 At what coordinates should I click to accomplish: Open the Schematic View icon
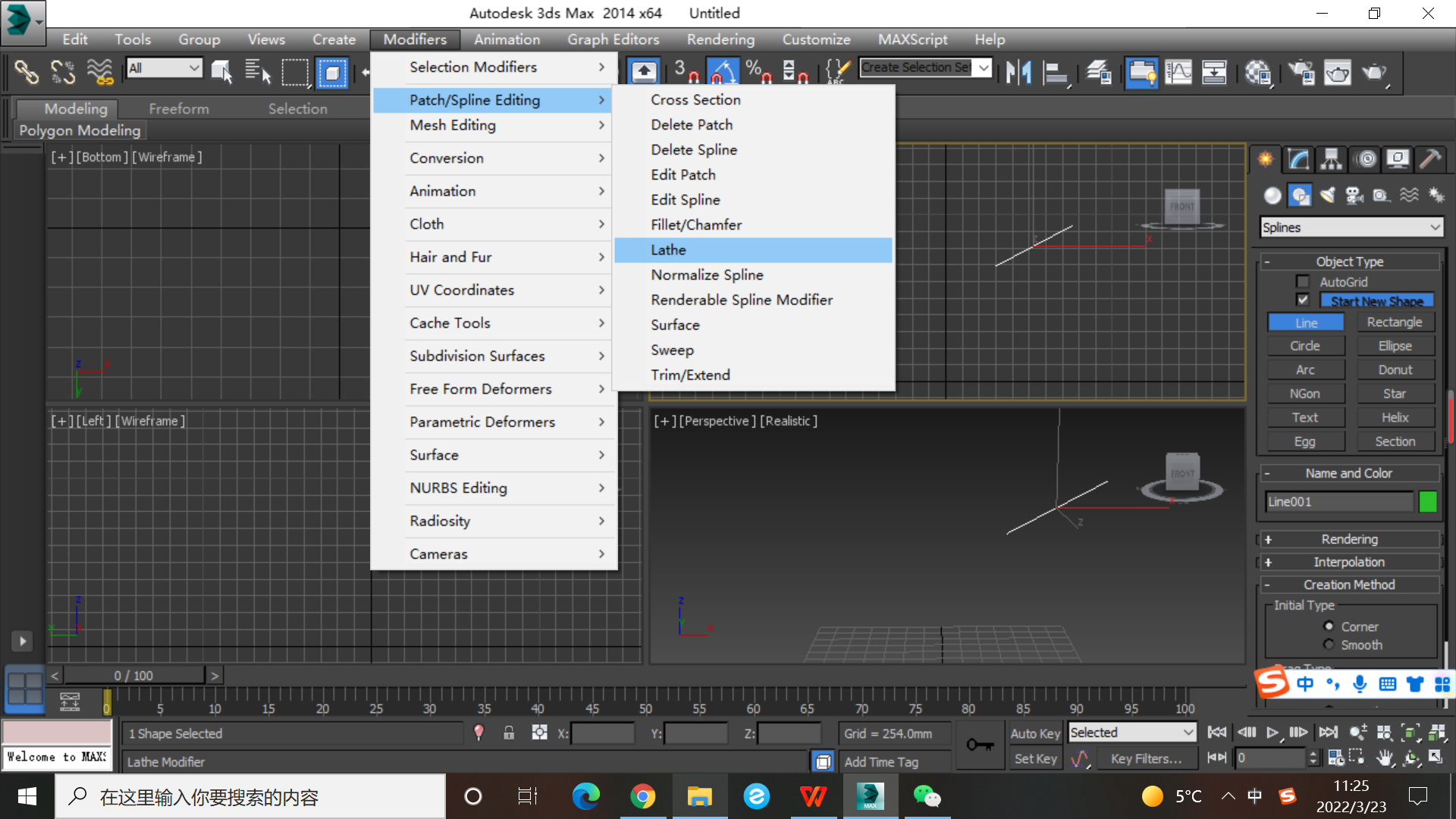click(x=1215, y=73)
